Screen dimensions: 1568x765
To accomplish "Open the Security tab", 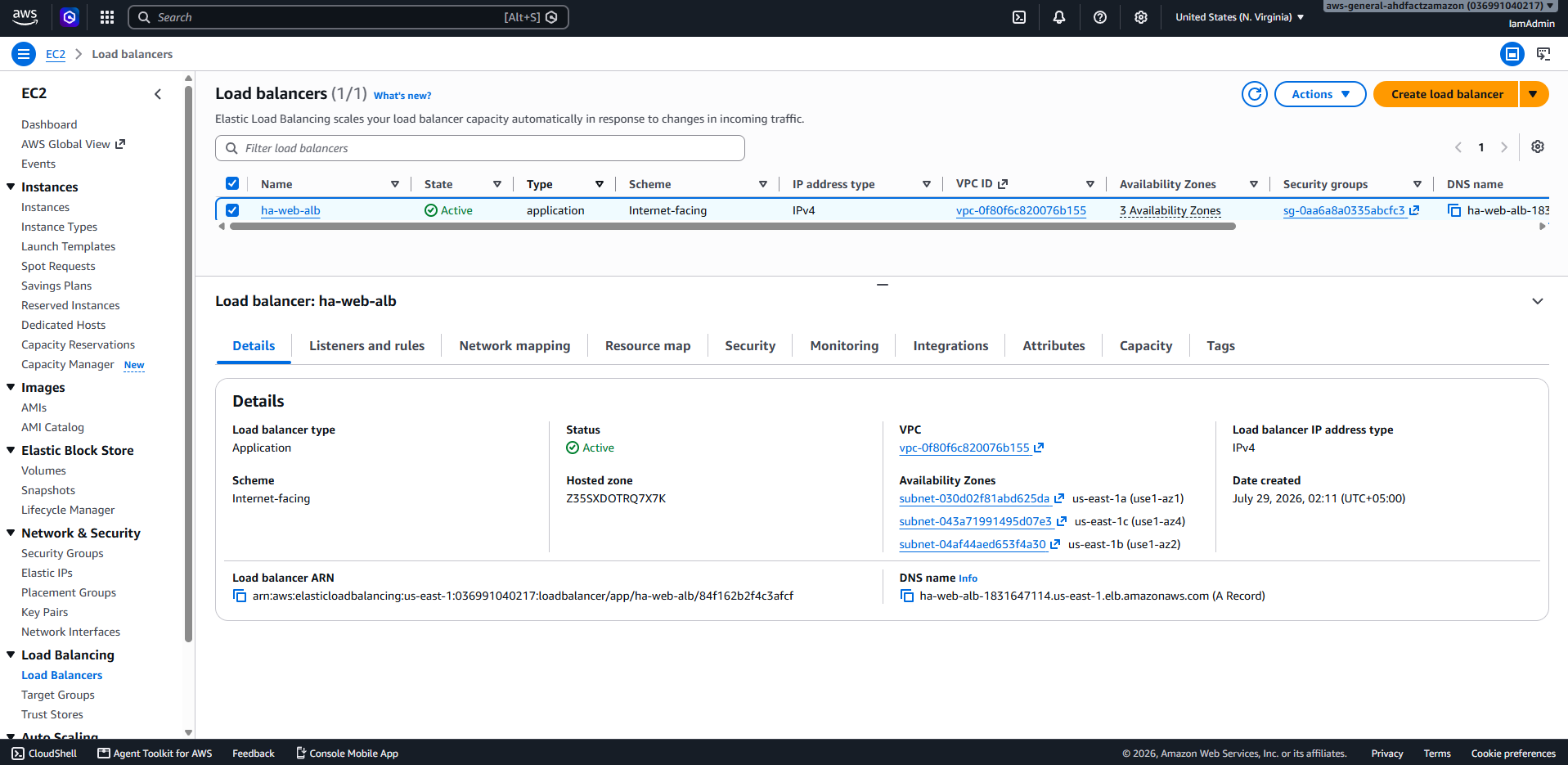I will [750, 346].
